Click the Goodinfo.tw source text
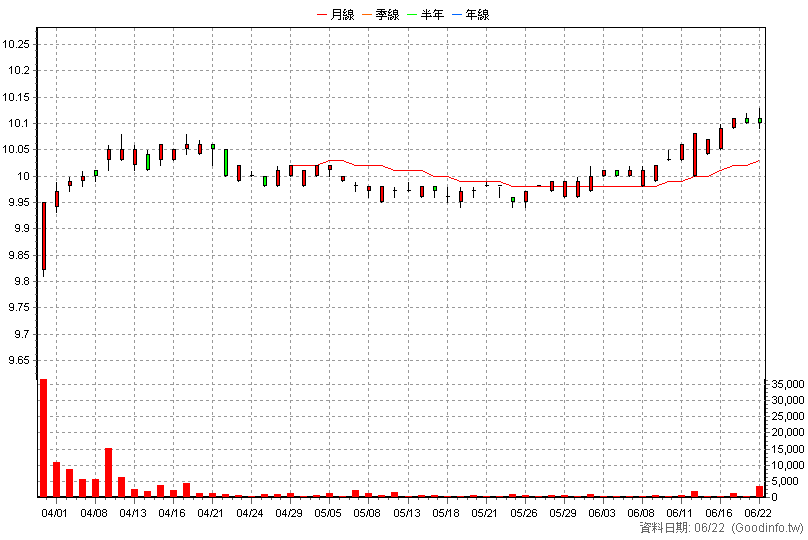The image size is (808, 540). tap(767, 528)
